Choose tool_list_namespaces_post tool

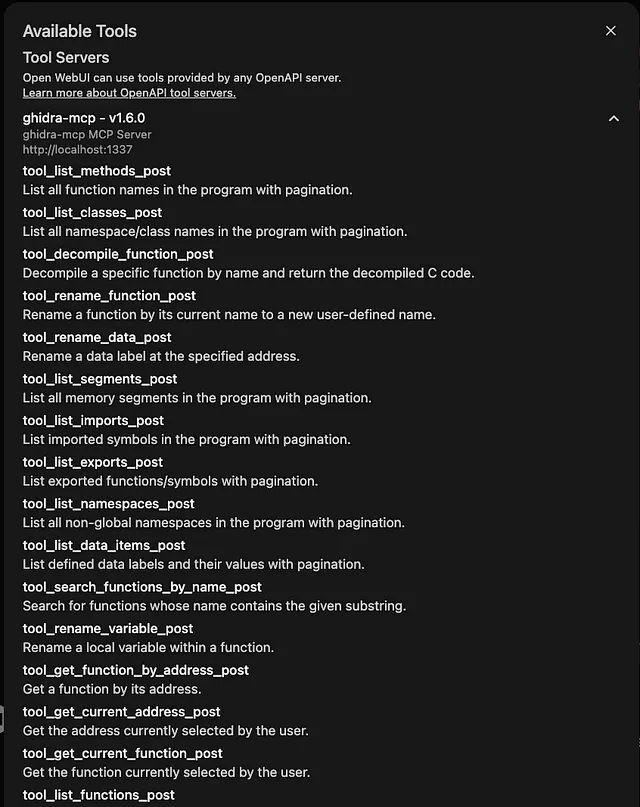click(x=109, y=504)
